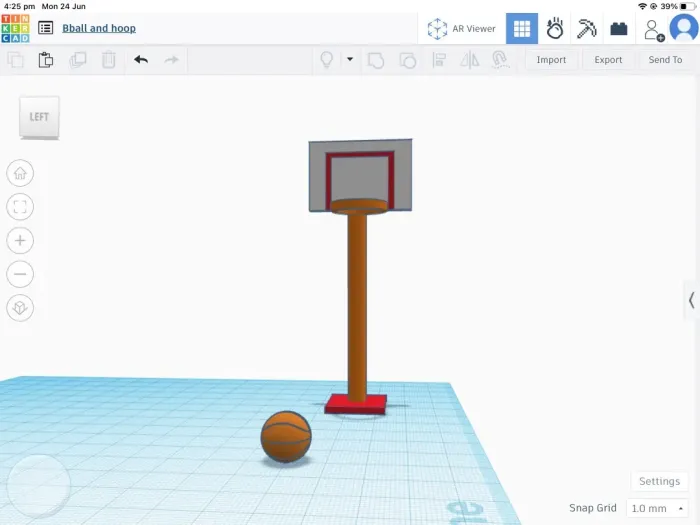The width and height of the screenshot is (700, 525).
Task: Expand the visibility dropdown arrow
Action: (x=350, y=59)
